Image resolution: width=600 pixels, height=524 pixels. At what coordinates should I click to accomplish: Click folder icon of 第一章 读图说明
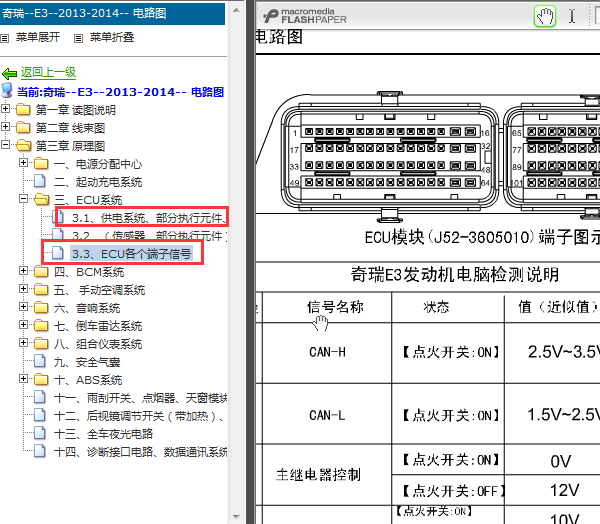[x=23, y=110]
